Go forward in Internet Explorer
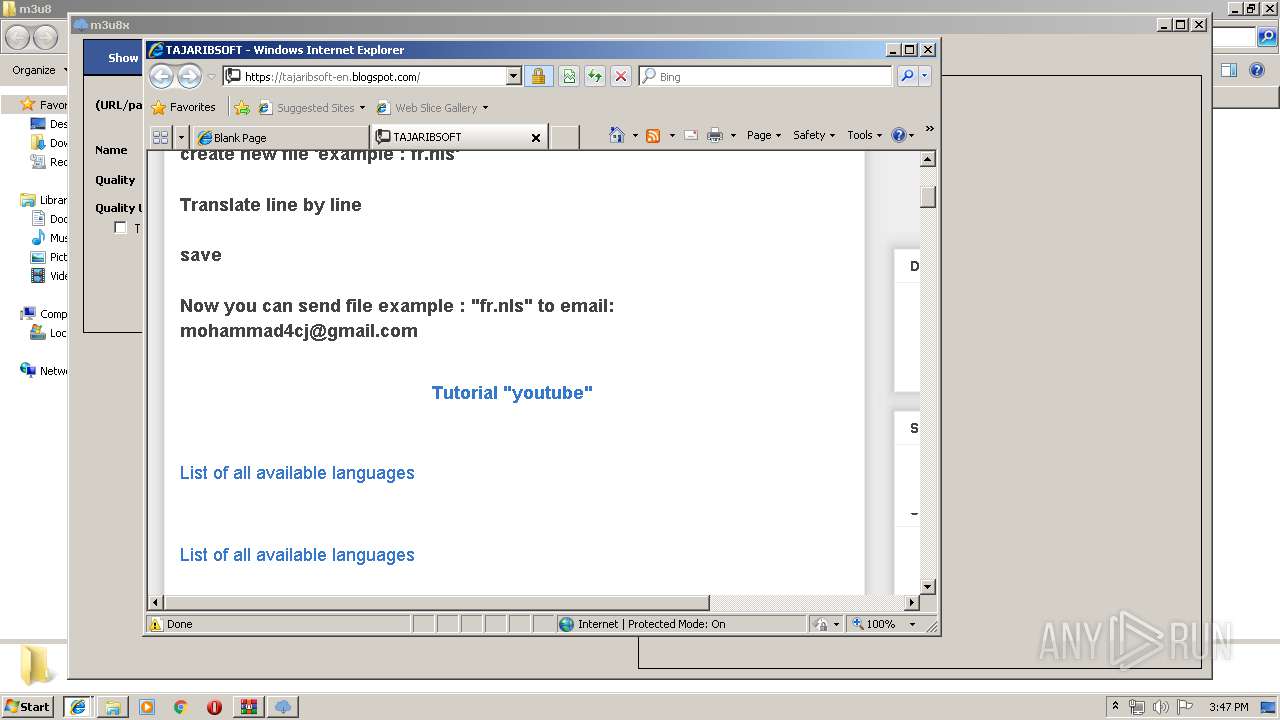Viewport: 1280px width, 720px height. (189, 76)
